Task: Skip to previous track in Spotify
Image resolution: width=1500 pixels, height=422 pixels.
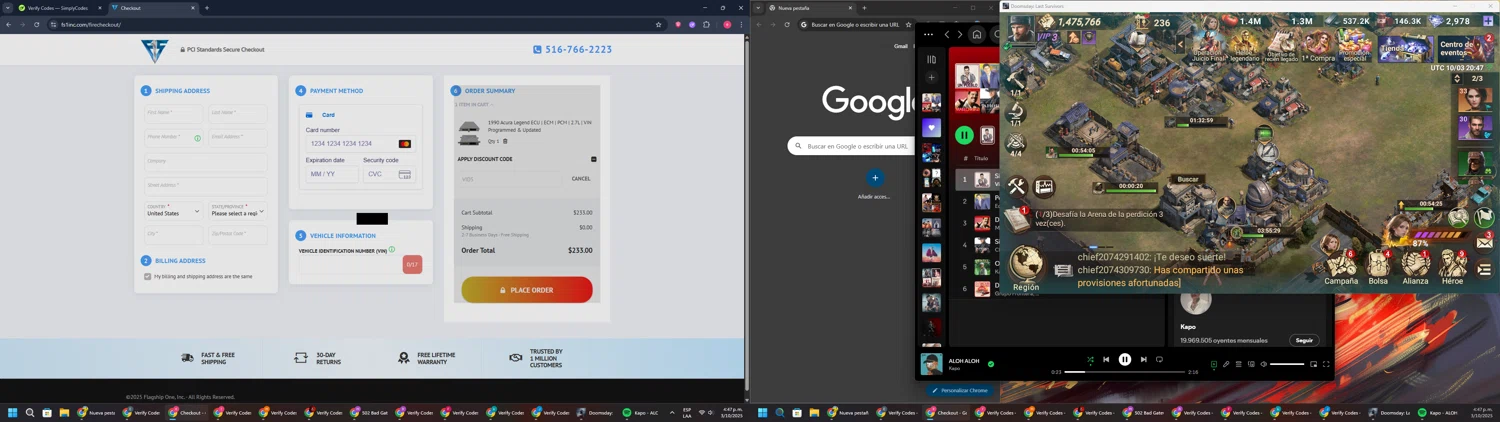Action: (x=1106, y=360)
